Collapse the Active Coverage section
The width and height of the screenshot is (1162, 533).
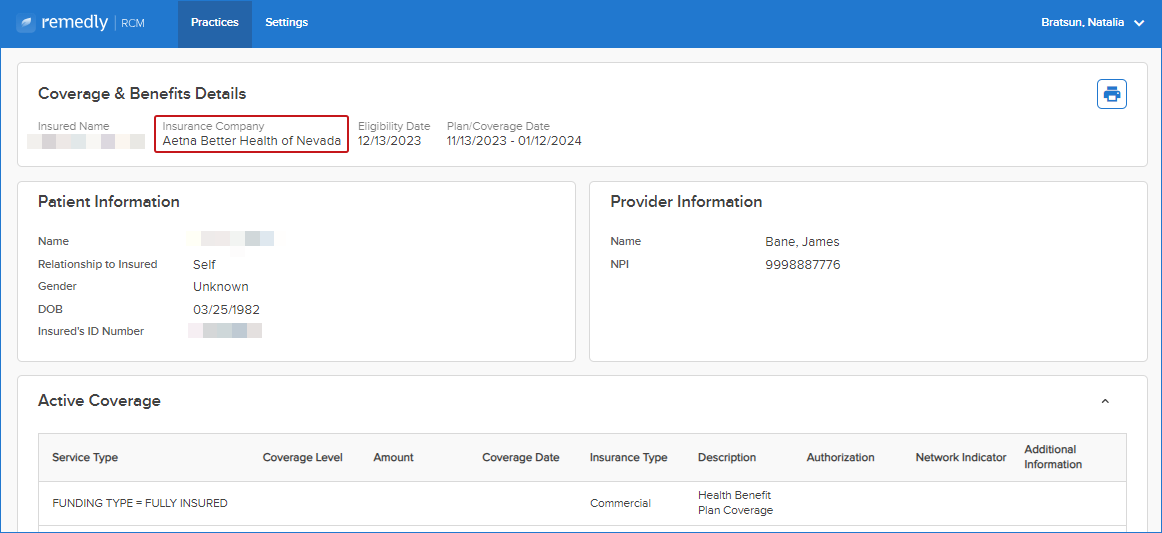(1105, 401)
